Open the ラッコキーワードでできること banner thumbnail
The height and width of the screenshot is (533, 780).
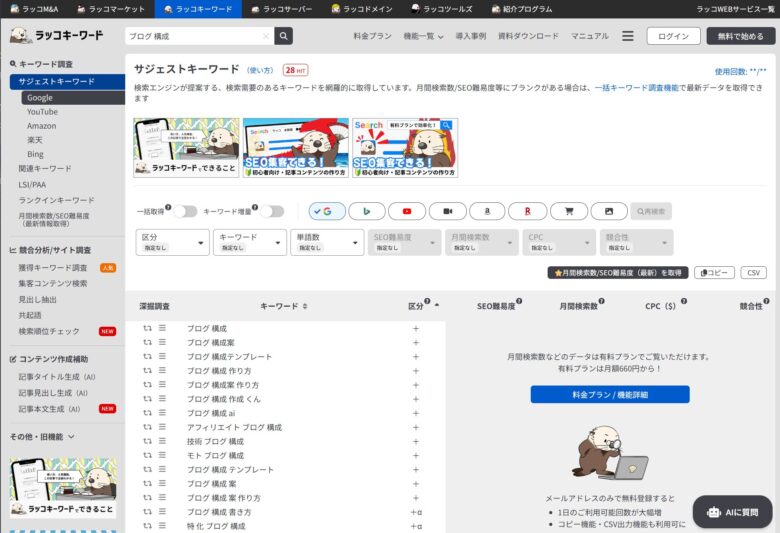[186, 148]
